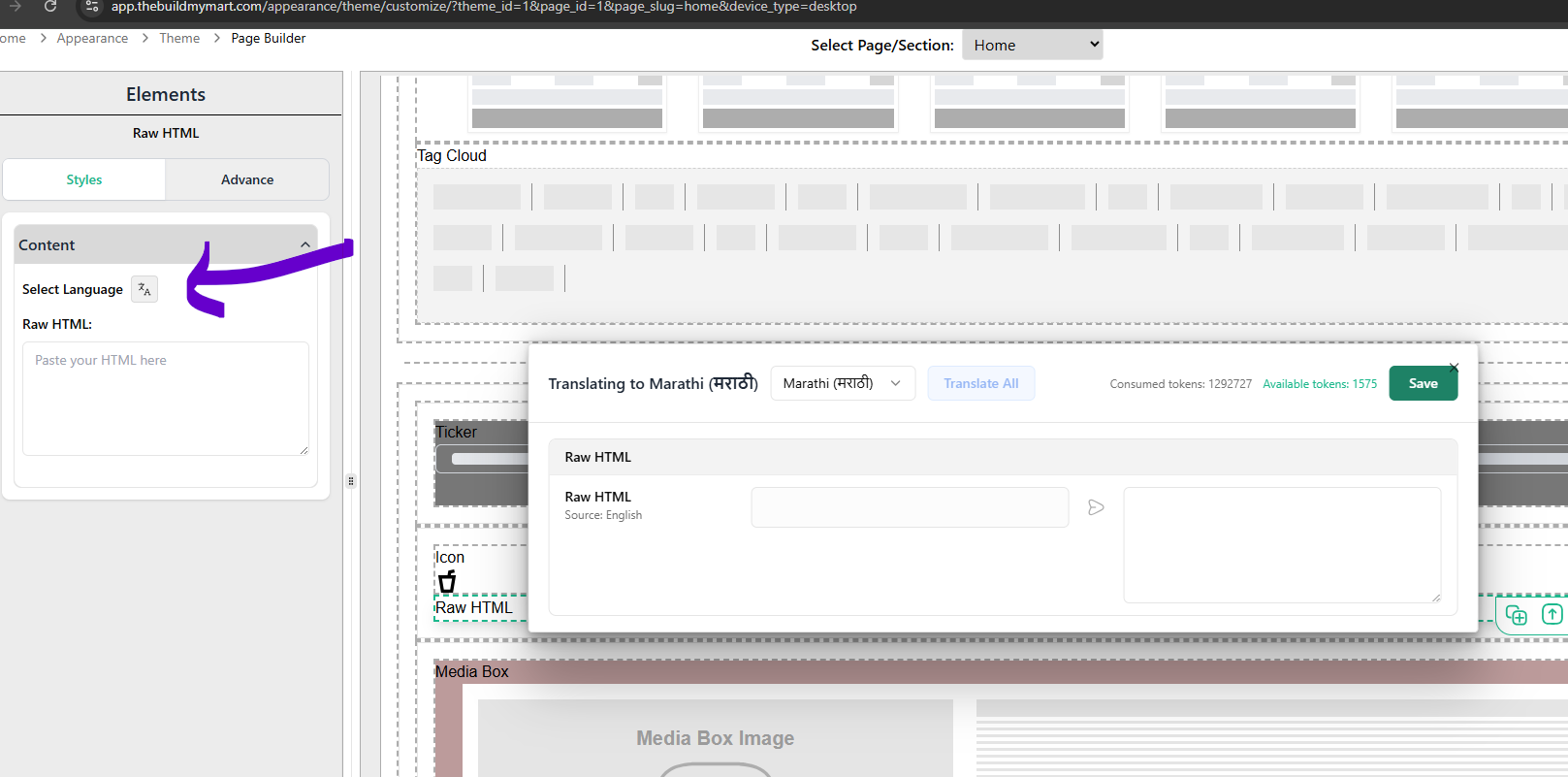1568x777 pixels.
Task: Click the Media Box Image placeholder
Action: (x=715, y=738)
